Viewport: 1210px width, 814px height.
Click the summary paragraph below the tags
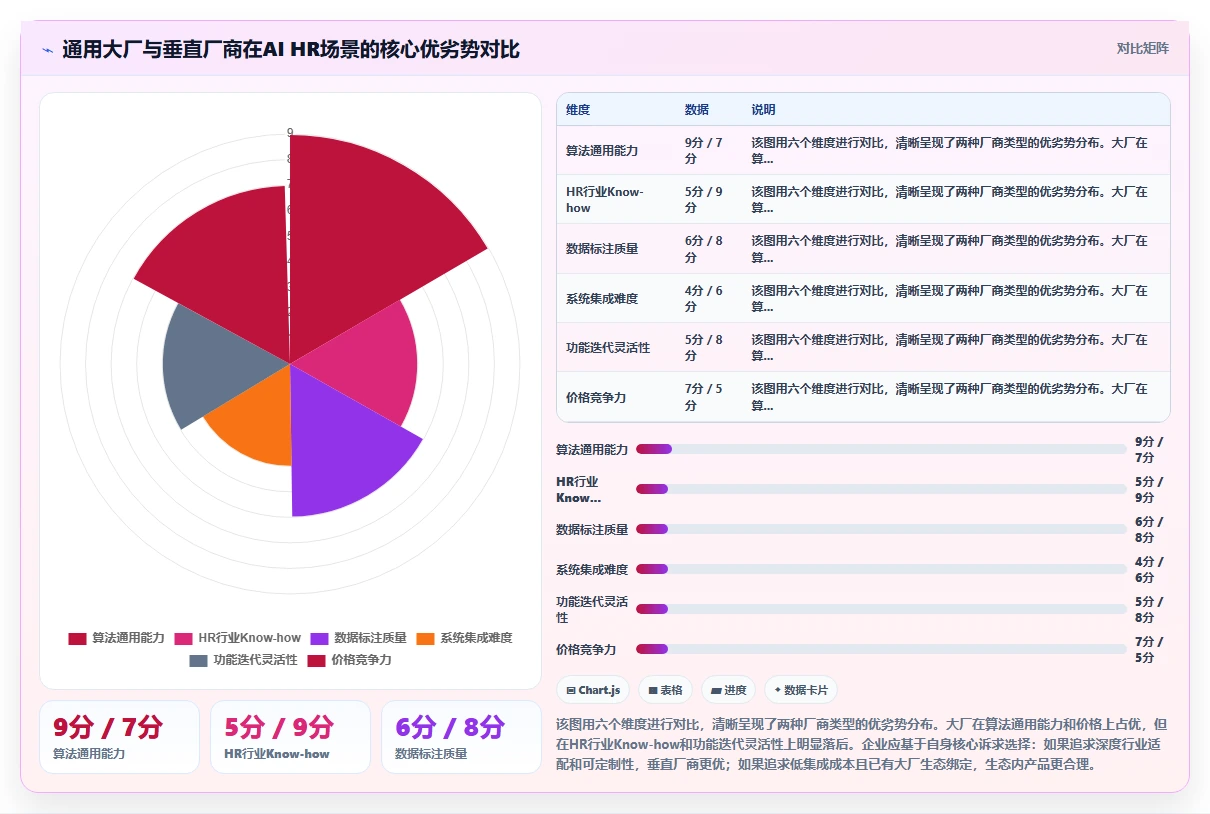861,744
